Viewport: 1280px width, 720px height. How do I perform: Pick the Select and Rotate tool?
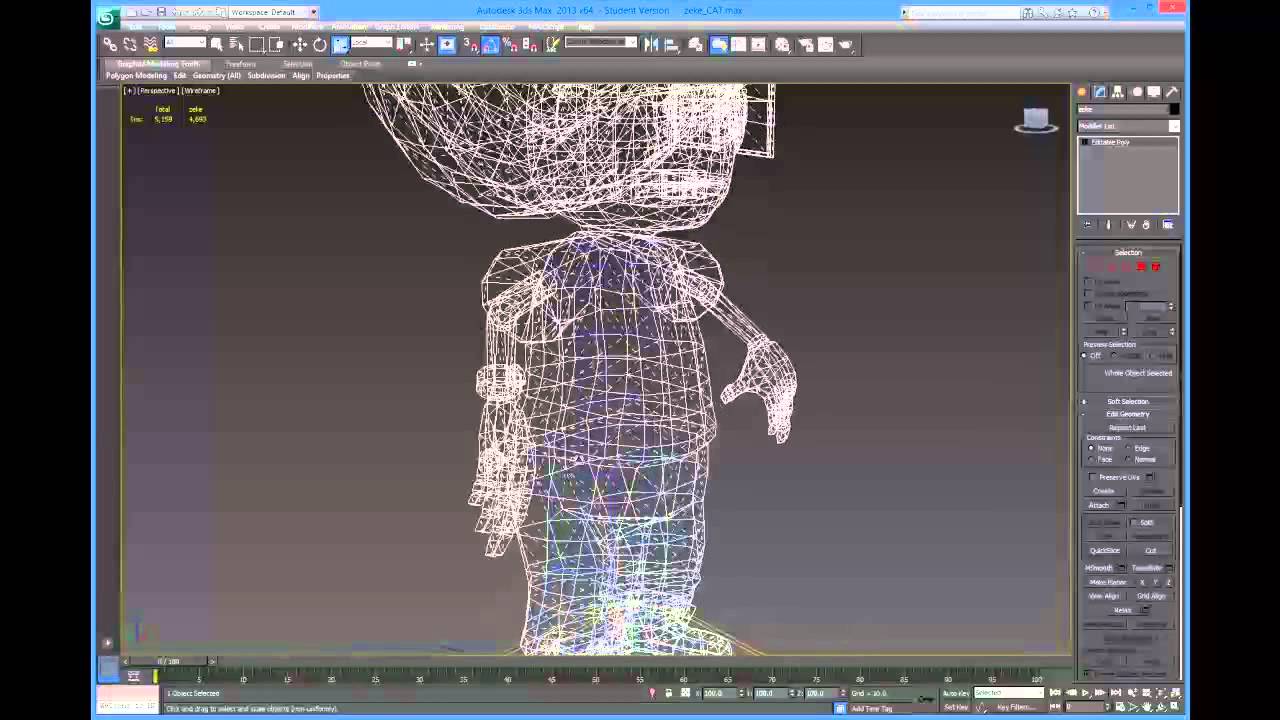pos(319,44)
